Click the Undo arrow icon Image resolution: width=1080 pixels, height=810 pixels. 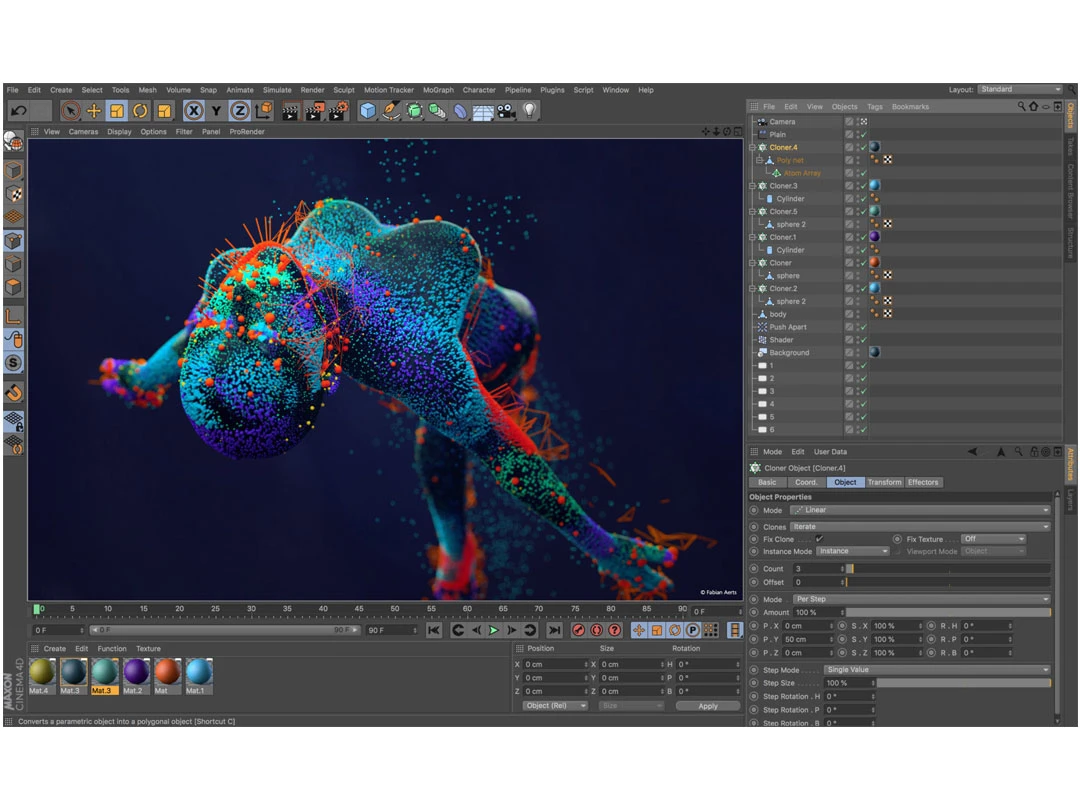tap(19, 111)
